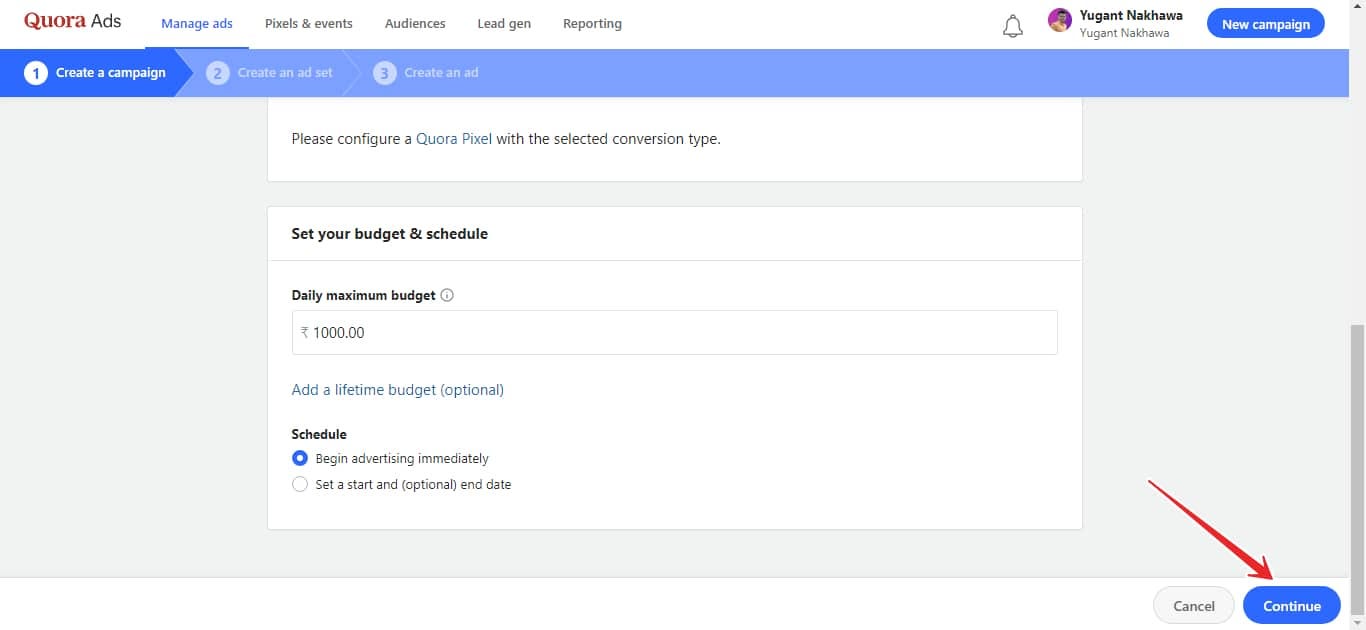This screenshot has width=1366, height=630.
Task: Click the Quora Ads logo
Action: (x=72, y=22)
